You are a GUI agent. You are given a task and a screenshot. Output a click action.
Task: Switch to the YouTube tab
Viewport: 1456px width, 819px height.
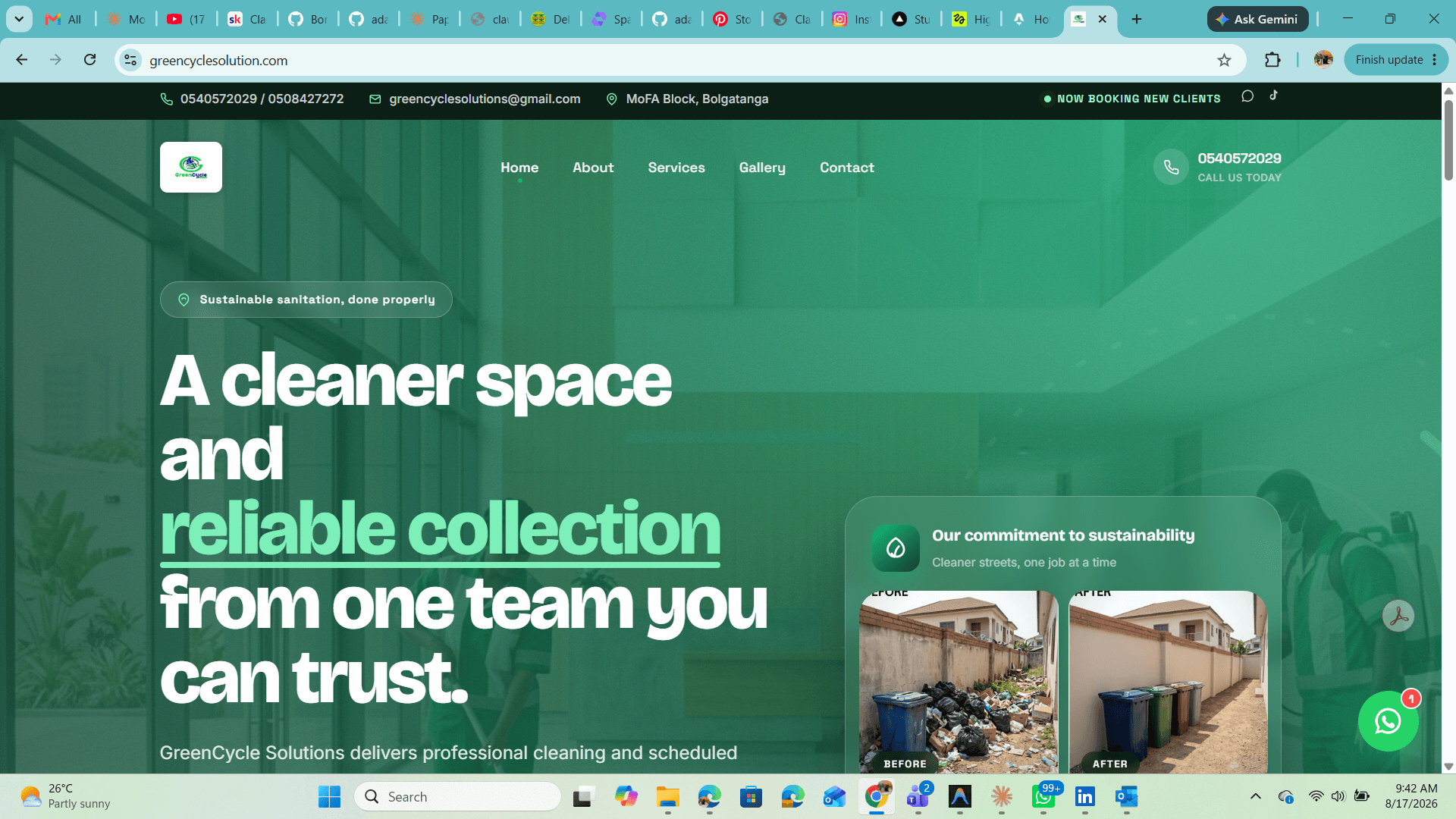tap(187, 19)
